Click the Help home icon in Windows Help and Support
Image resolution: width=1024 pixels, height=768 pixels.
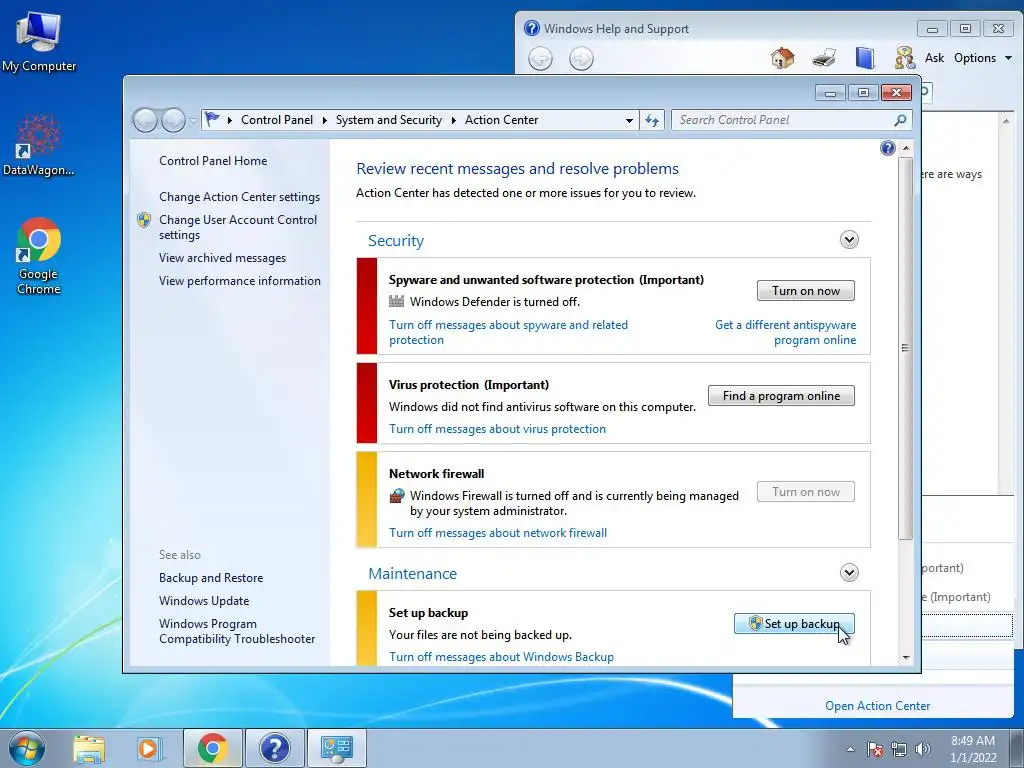(782, 58)
